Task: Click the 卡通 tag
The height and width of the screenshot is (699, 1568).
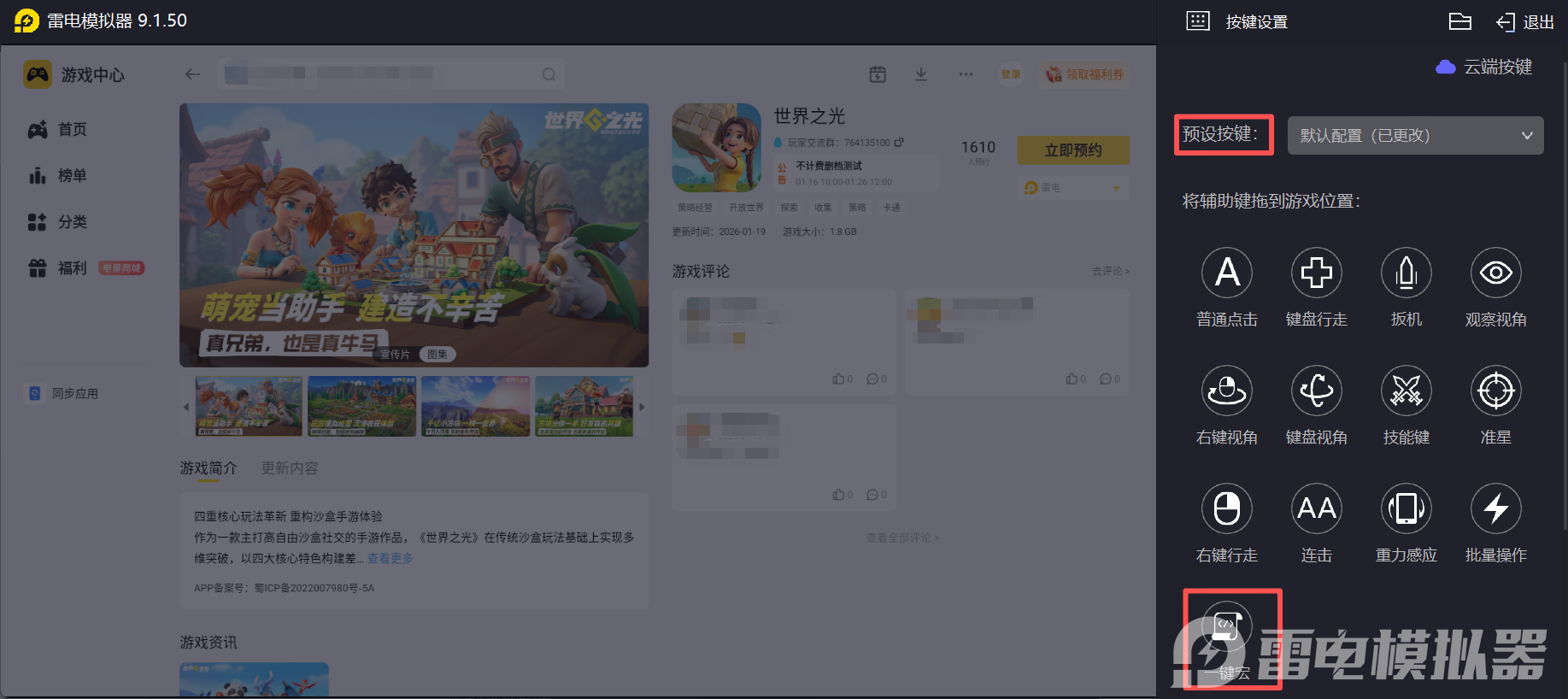Action: (x=891, y=208)
